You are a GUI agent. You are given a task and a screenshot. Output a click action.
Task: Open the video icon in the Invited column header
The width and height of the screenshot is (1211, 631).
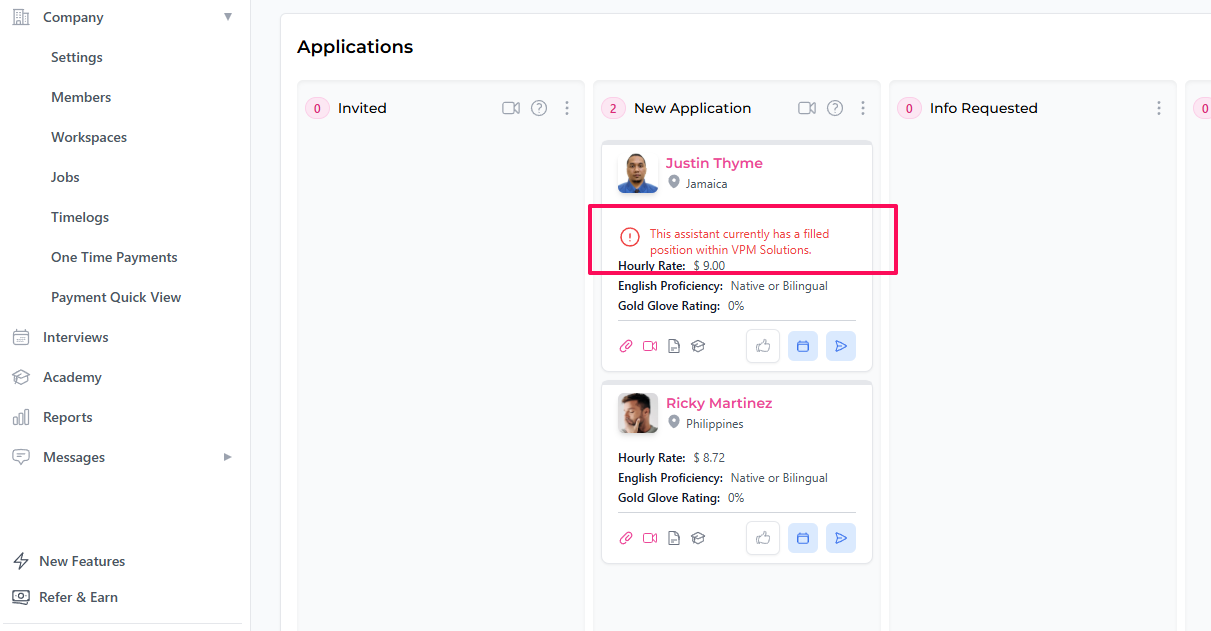click(x=511, y=107)
